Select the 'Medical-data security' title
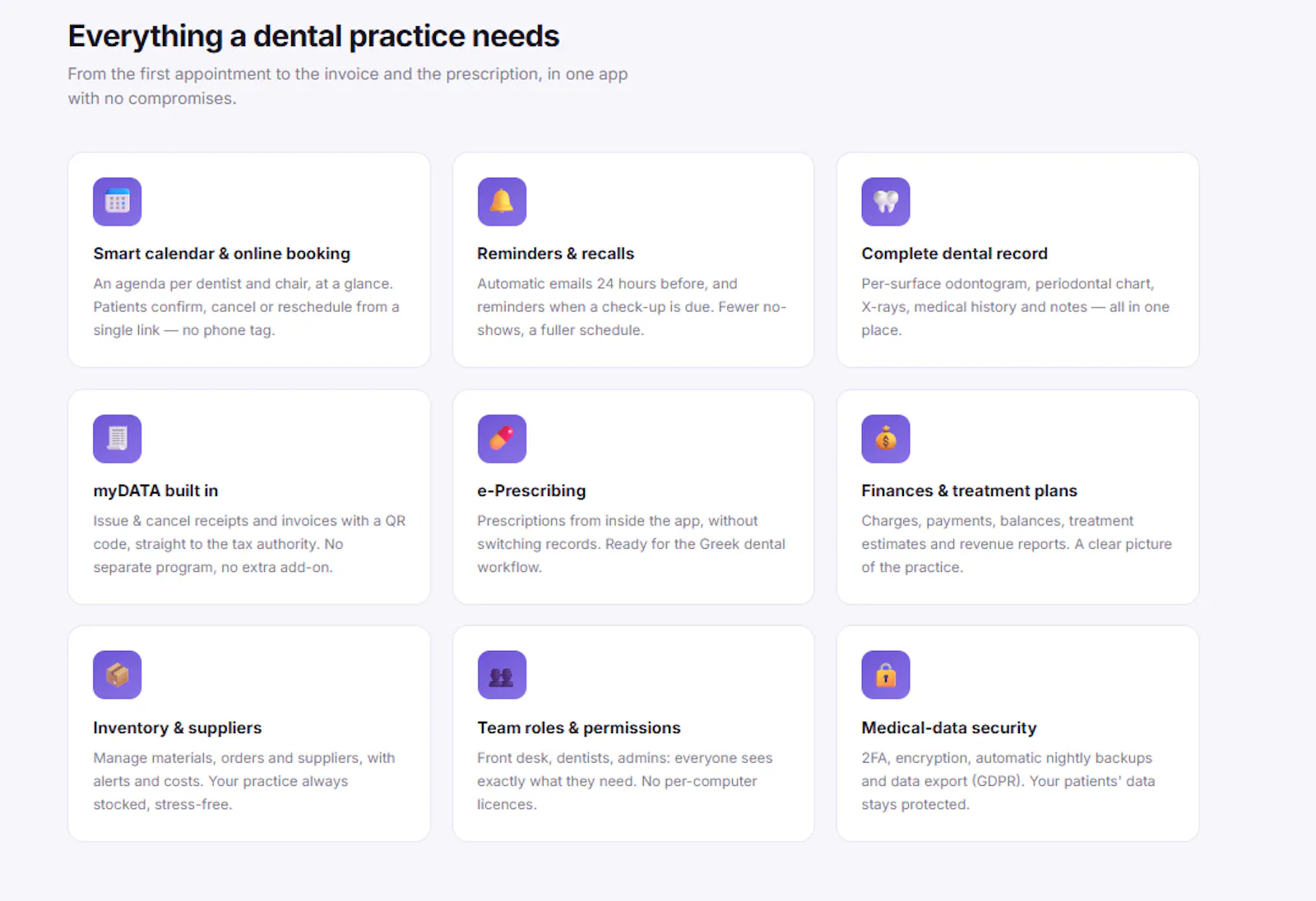Viewport: 1316px width, 901px height. pos(949,727)
